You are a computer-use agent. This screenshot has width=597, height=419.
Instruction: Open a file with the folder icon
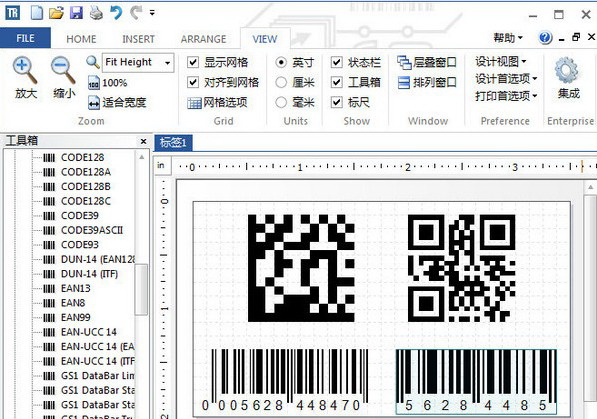56,13
